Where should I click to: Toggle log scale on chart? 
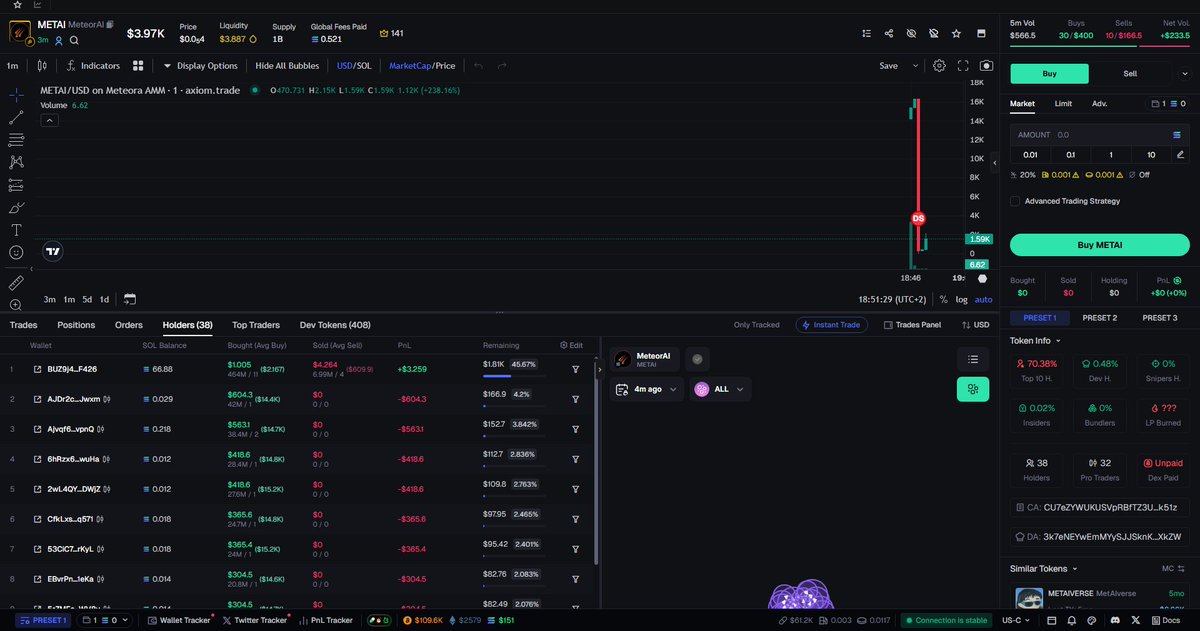tap(961, 299)
